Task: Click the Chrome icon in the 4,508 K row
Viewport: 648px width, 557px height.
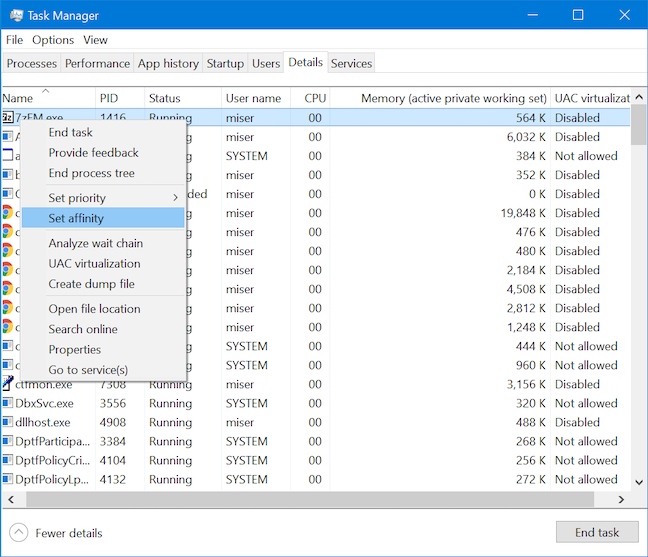Action: coord(7,289)
